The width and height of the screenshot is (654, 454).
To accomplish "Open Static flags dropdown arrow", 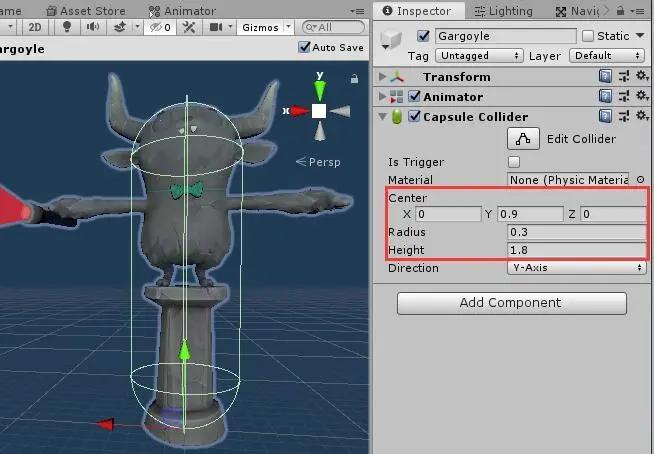I will point(640,36).
